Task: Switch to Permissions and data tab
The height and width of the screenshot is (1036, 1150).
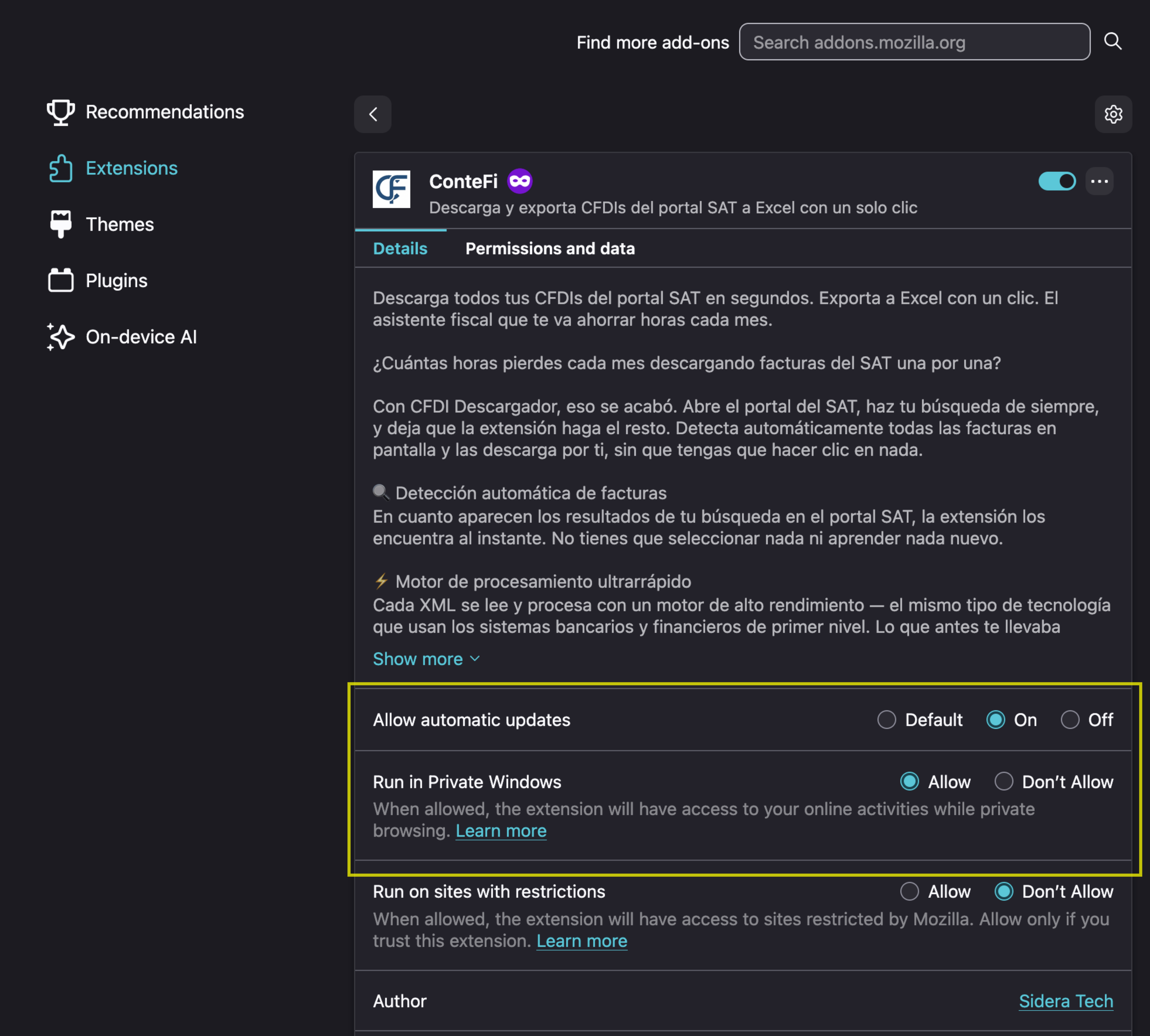Action: (550, 249)
